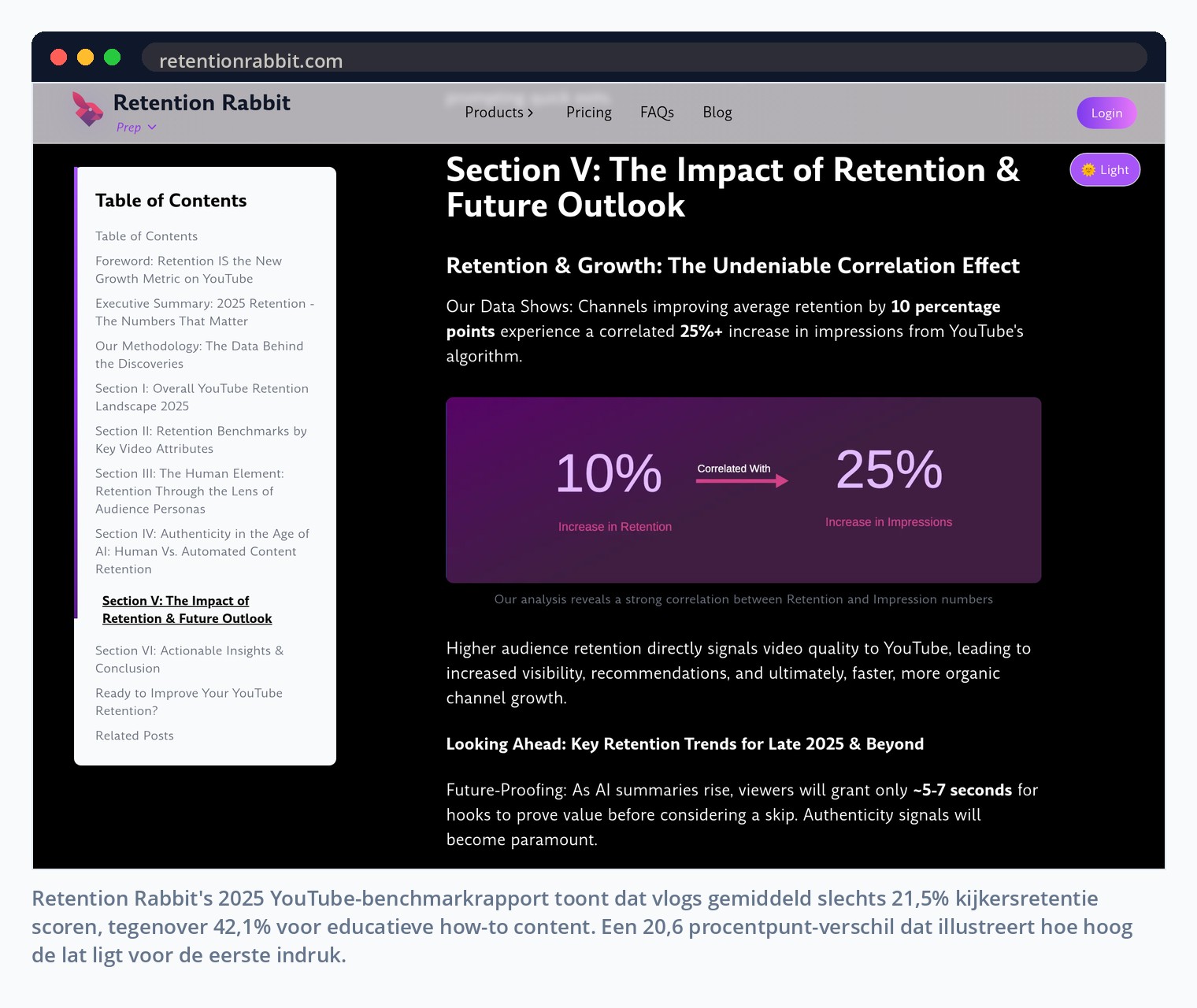Click the 'Increase in Retention' label

615,527
